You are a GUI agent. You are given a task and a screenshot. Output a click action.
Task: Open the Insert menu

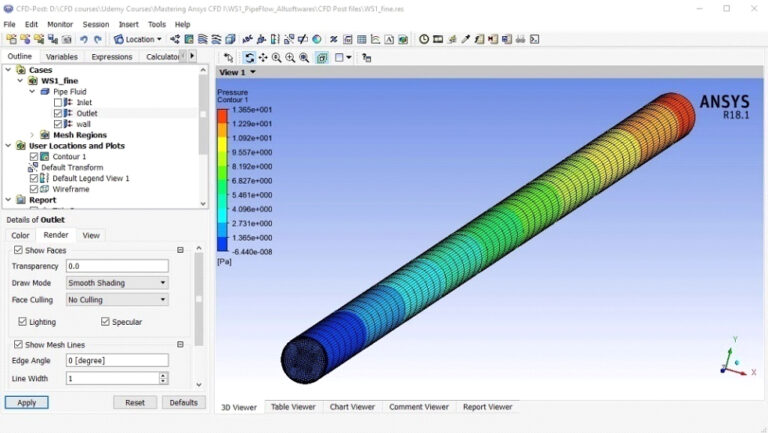pos(129,24)
